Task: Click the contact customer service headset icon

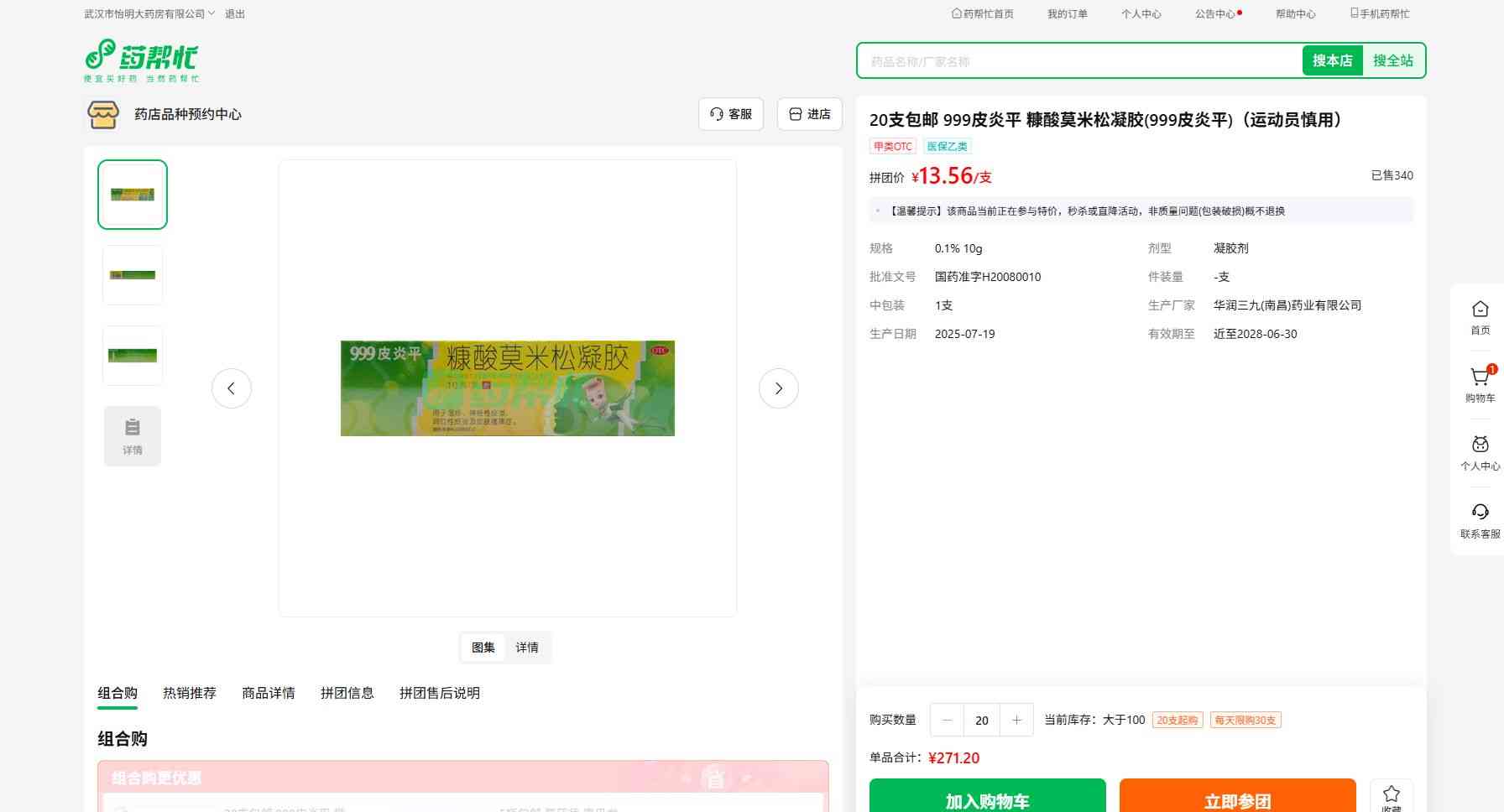Action: (x=1480, y=513)
